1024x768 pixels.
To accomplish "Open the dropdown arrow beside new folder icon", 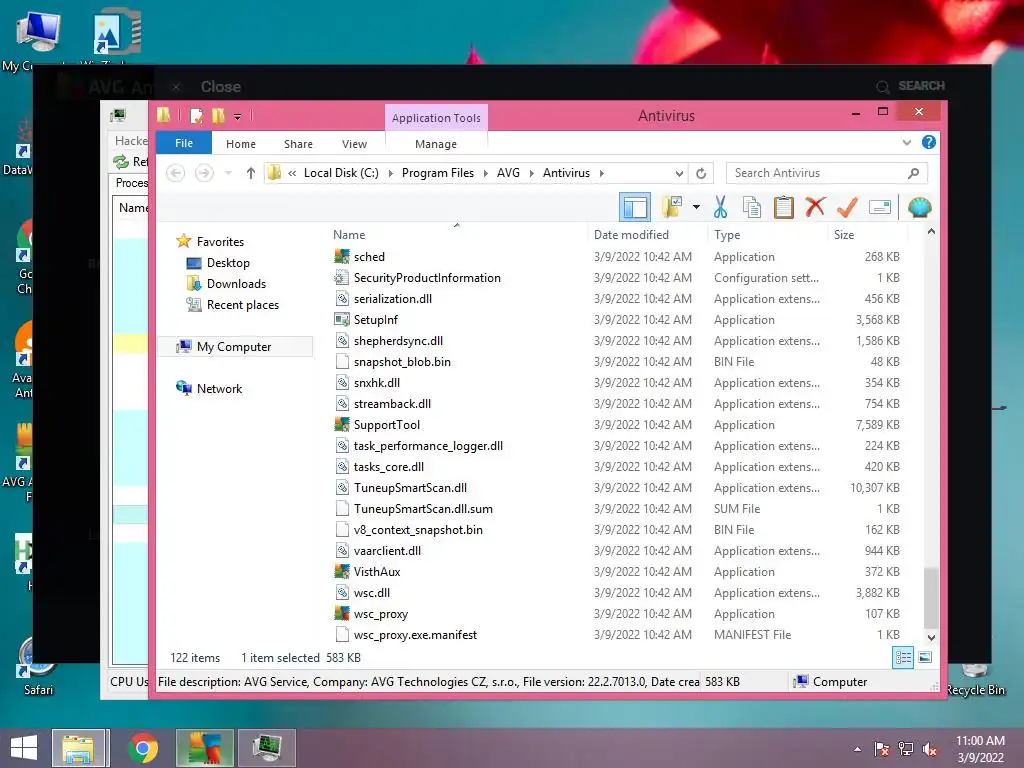I will (x=696, y=208).
